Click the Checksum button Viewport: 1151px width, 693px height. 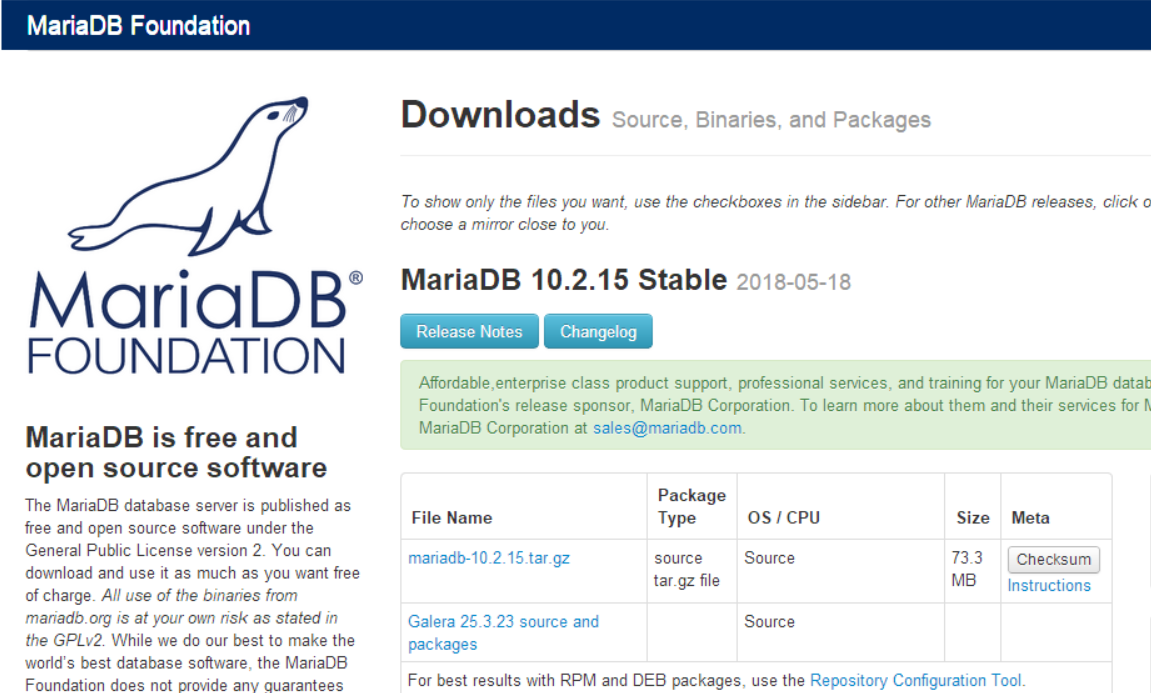click(x=1053, y=559)
